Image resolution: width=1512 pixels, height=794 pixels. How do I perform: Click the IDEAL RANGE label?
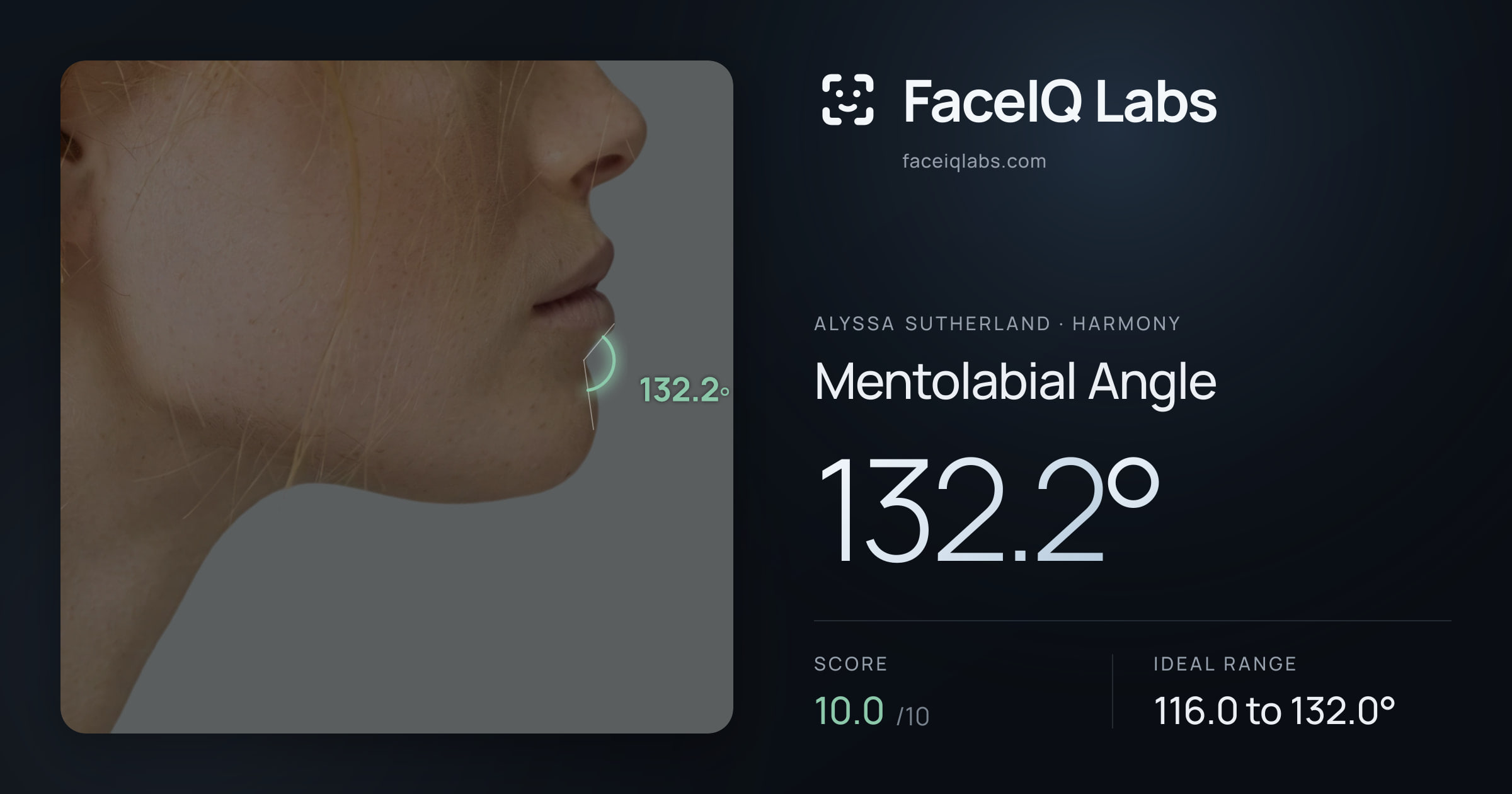point(1225,664)
